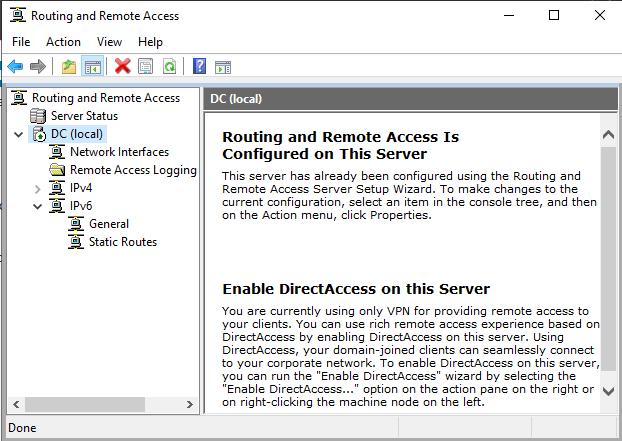Click the Forward arrow toolbar icon
The image size is (622, 441).
tap(38, 66)
